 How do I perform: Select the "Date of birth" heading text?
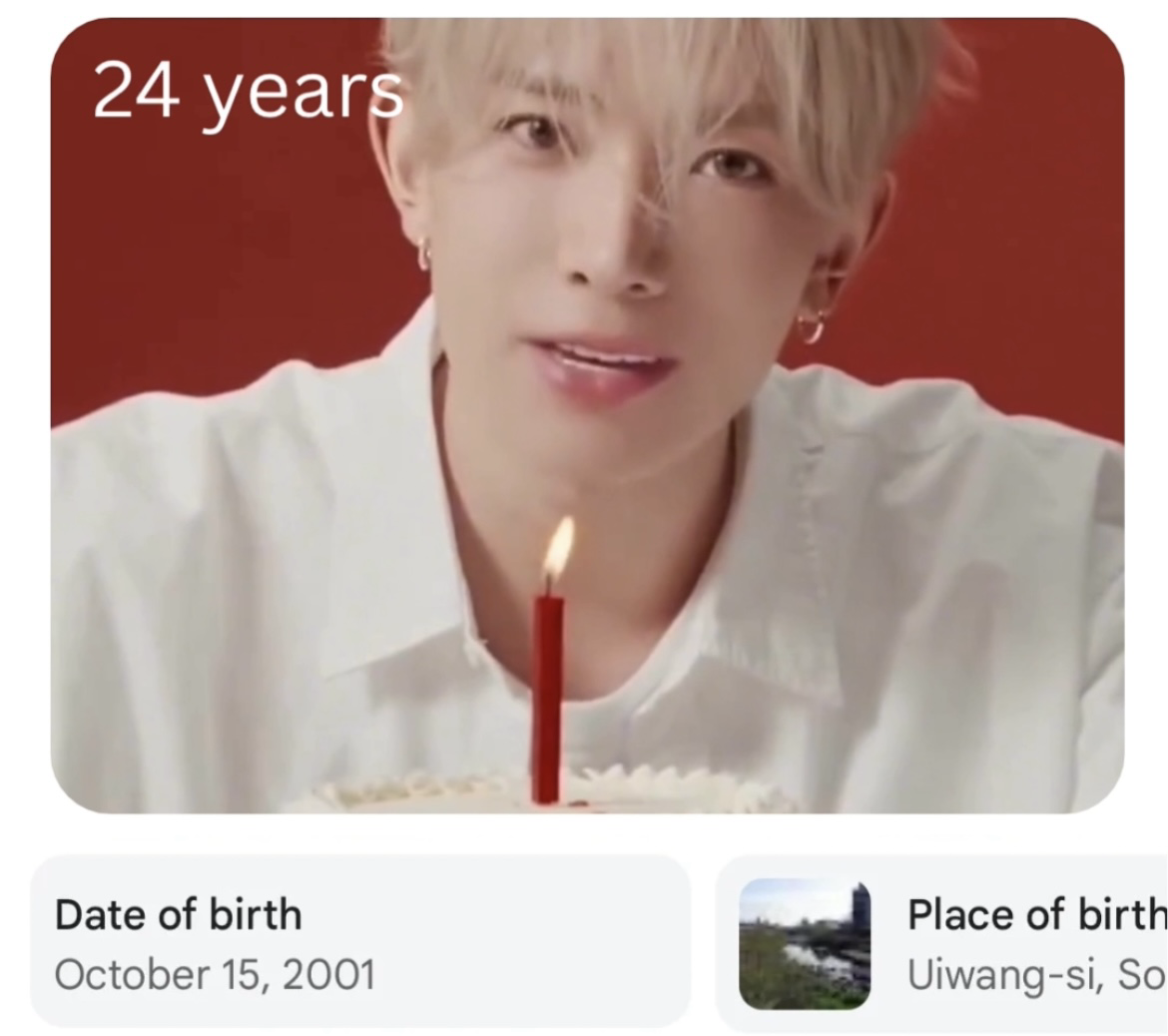[x=179, y=914]
